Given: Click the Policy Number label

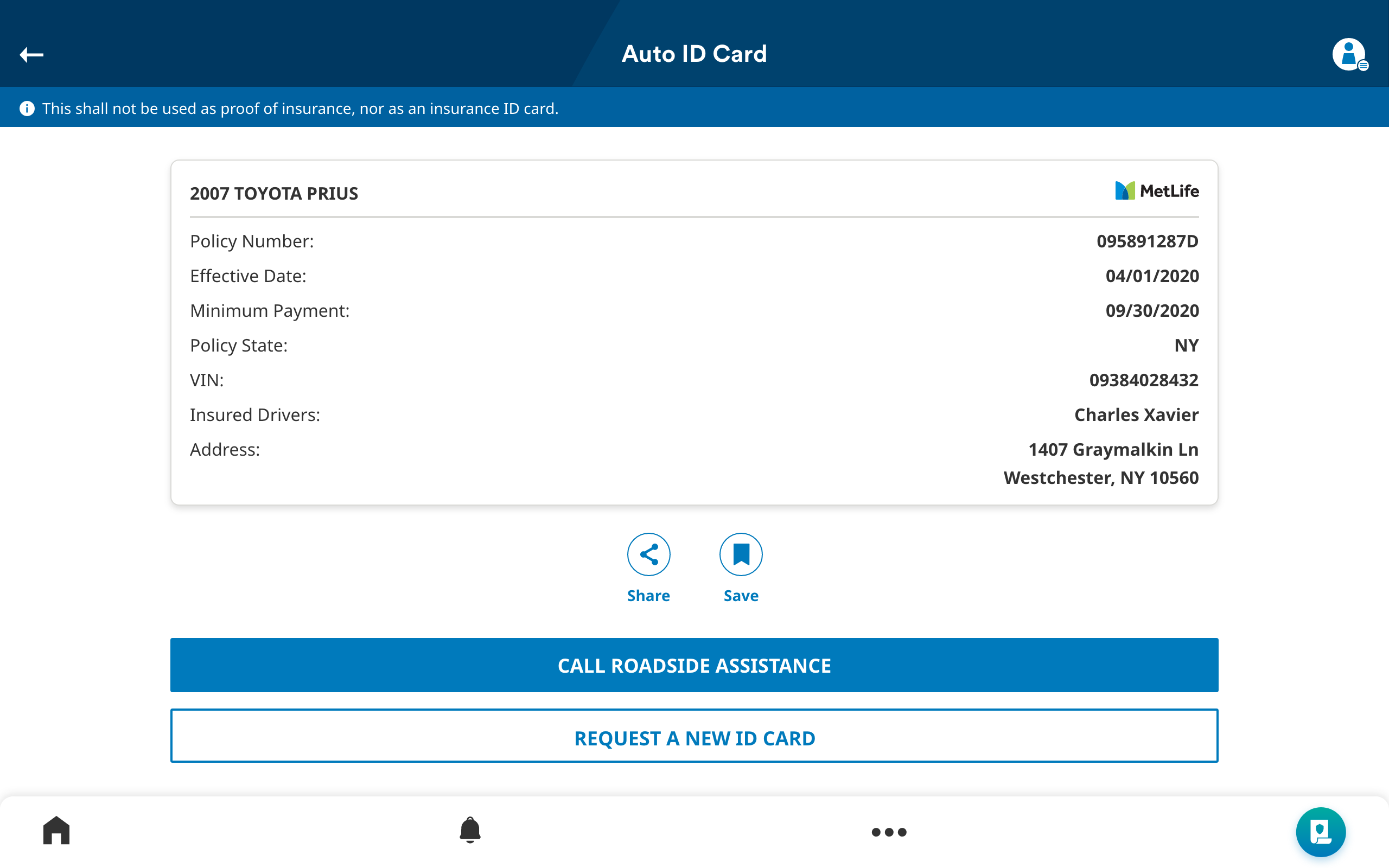Looking at the screenshot, I should 252,241.
